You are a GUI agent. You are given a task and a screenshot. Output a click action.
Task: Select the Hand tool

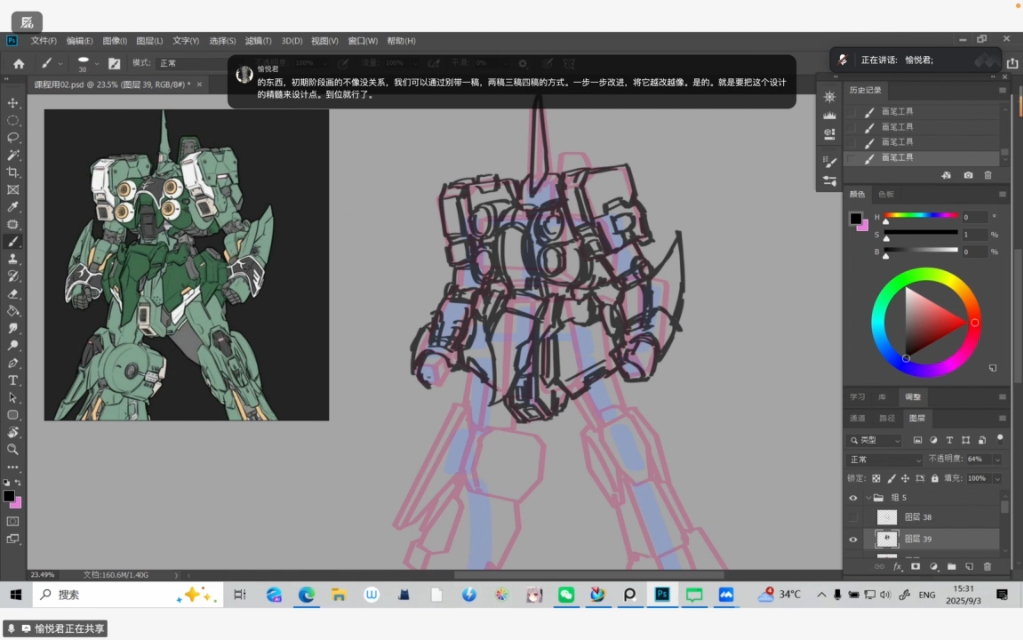[x=13, y=432]
